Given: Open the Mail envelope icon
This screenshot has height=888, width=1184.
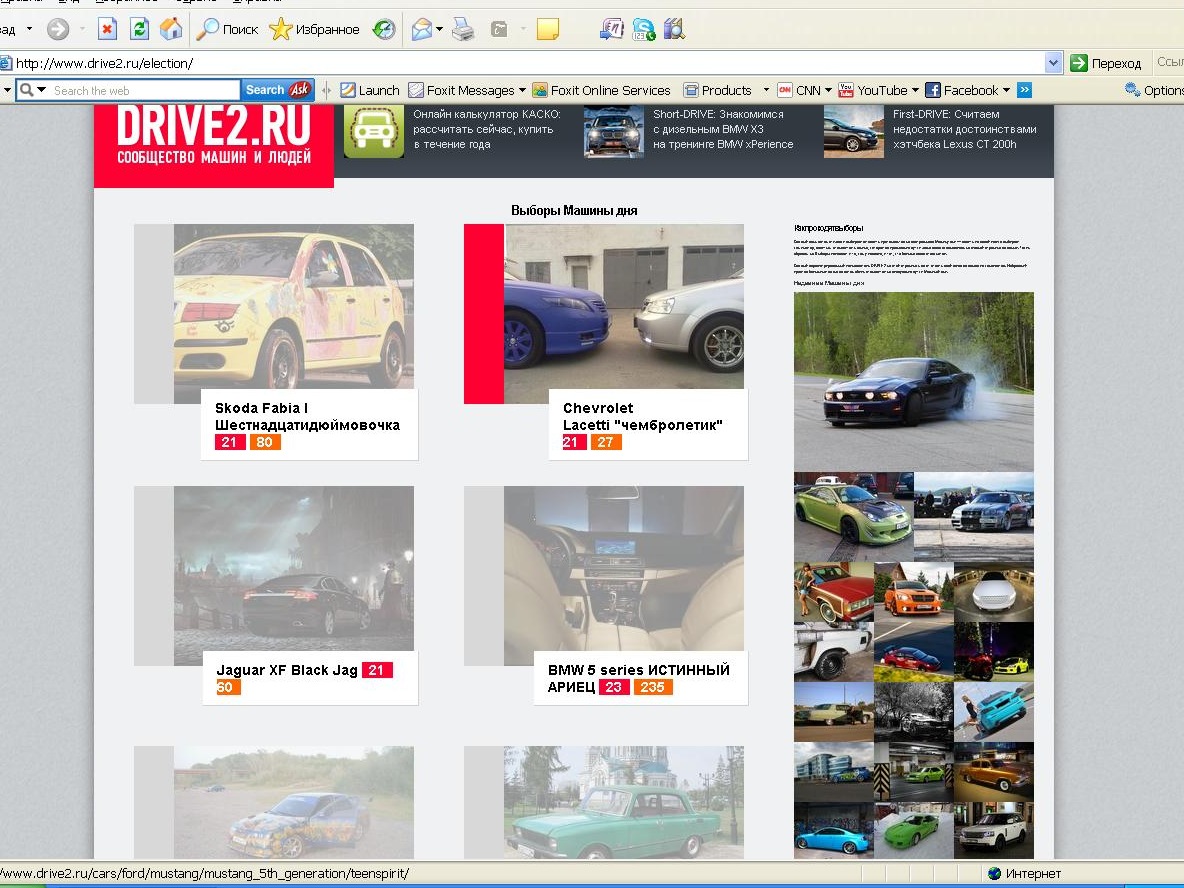Looking at the screenshot, I should click(x=421, y=29).
